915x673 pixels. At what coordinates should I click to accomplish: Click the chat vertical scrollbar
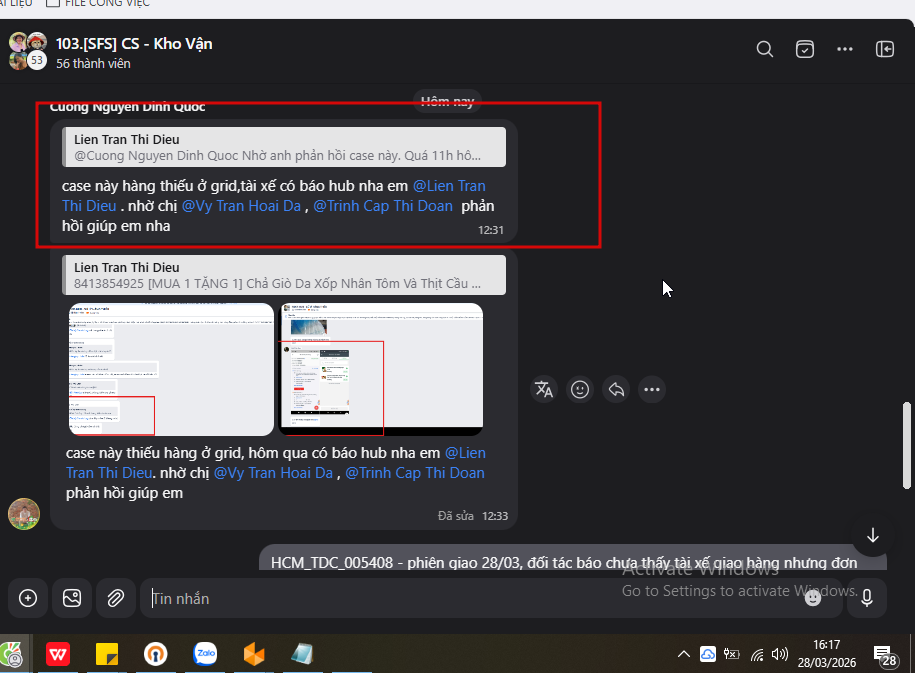click(906, 445)
